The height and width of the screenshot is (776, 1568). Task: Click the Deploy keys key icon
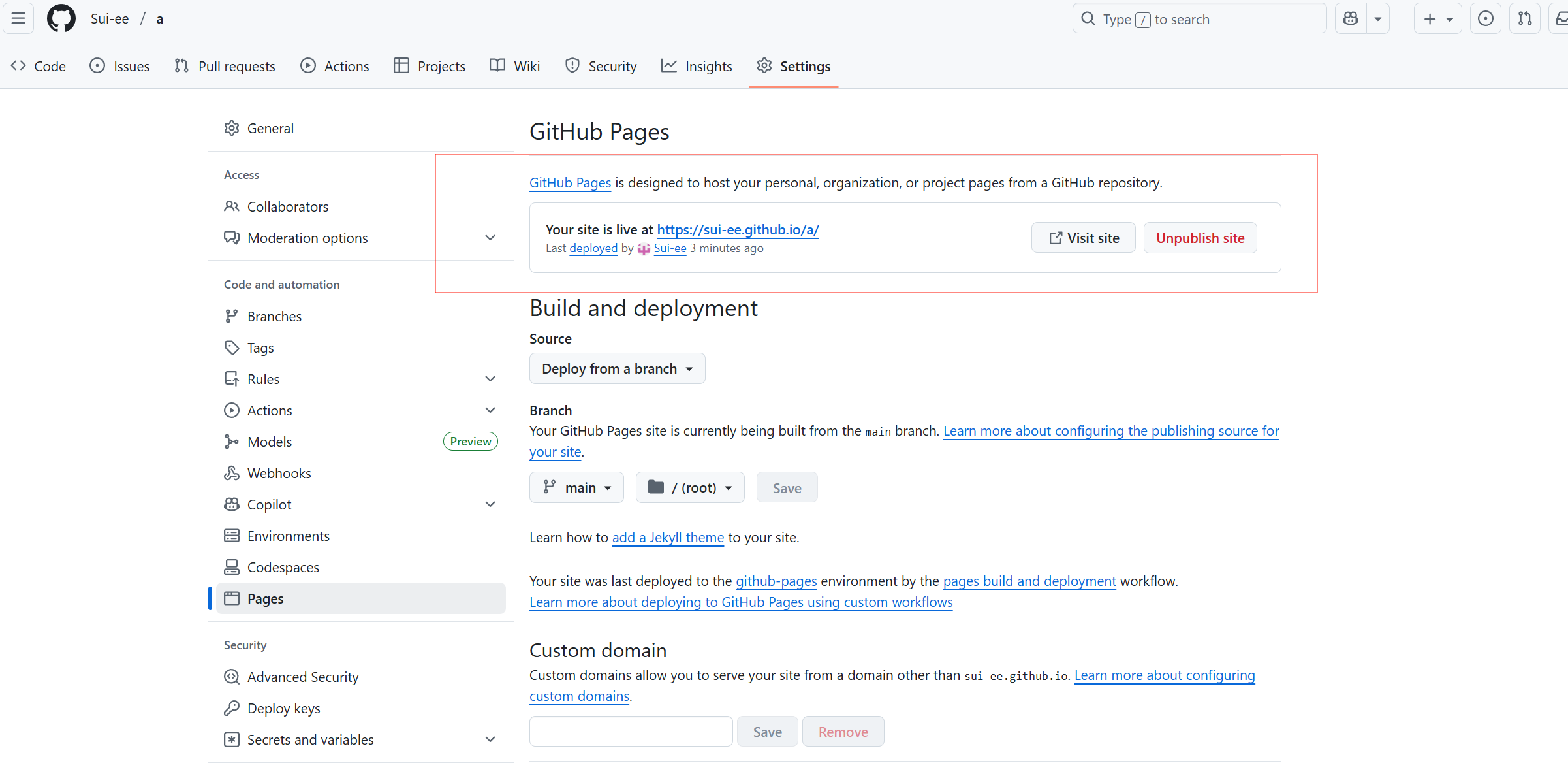(232, 708)
